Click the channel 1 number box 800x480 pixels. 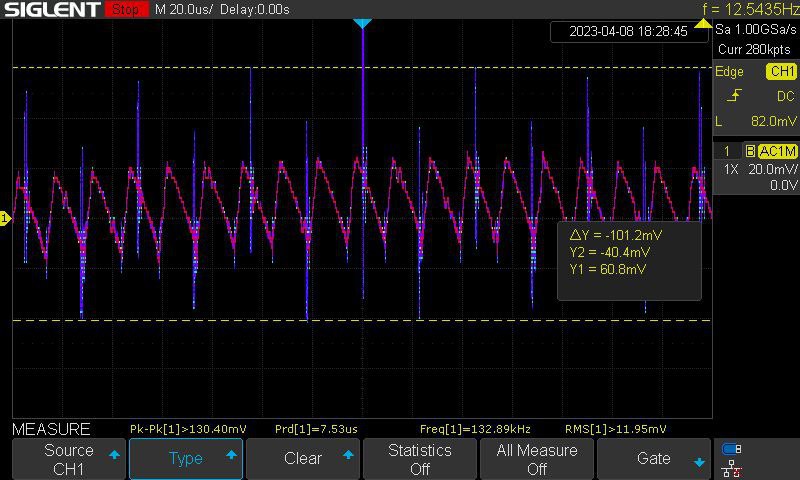(727, 151)
